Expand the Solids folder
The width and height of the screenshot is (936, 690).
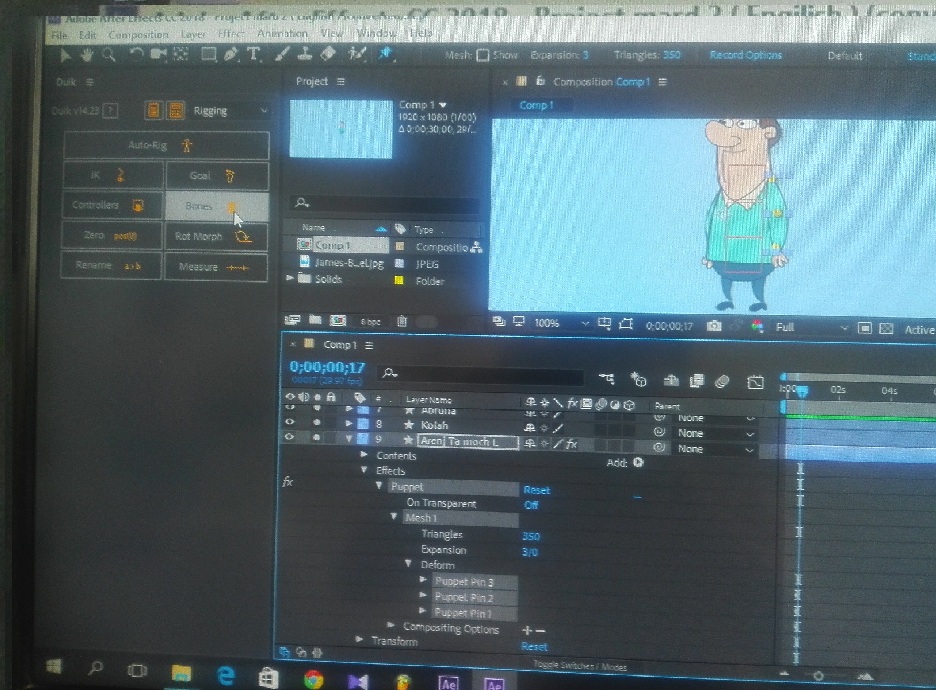(x=290, y=278)
